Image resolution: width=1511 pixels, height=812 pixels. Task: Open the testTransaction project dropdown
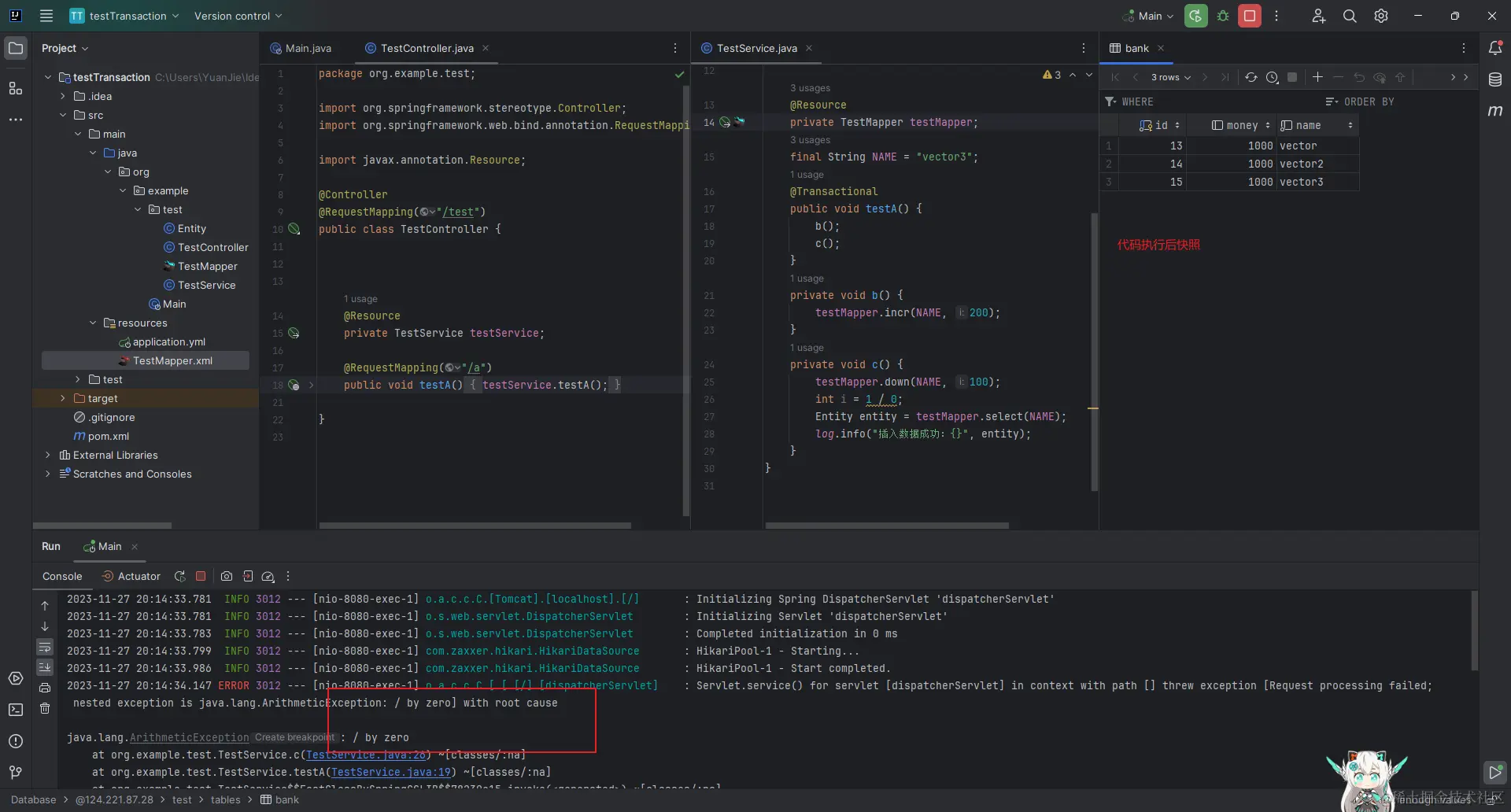(x=124, y=16)
